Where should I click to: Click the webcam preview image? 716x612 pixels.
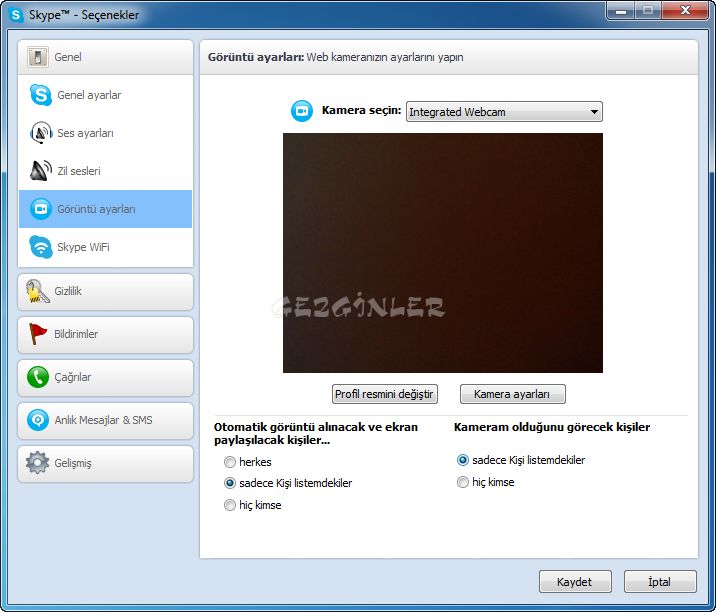click(442, 253)
